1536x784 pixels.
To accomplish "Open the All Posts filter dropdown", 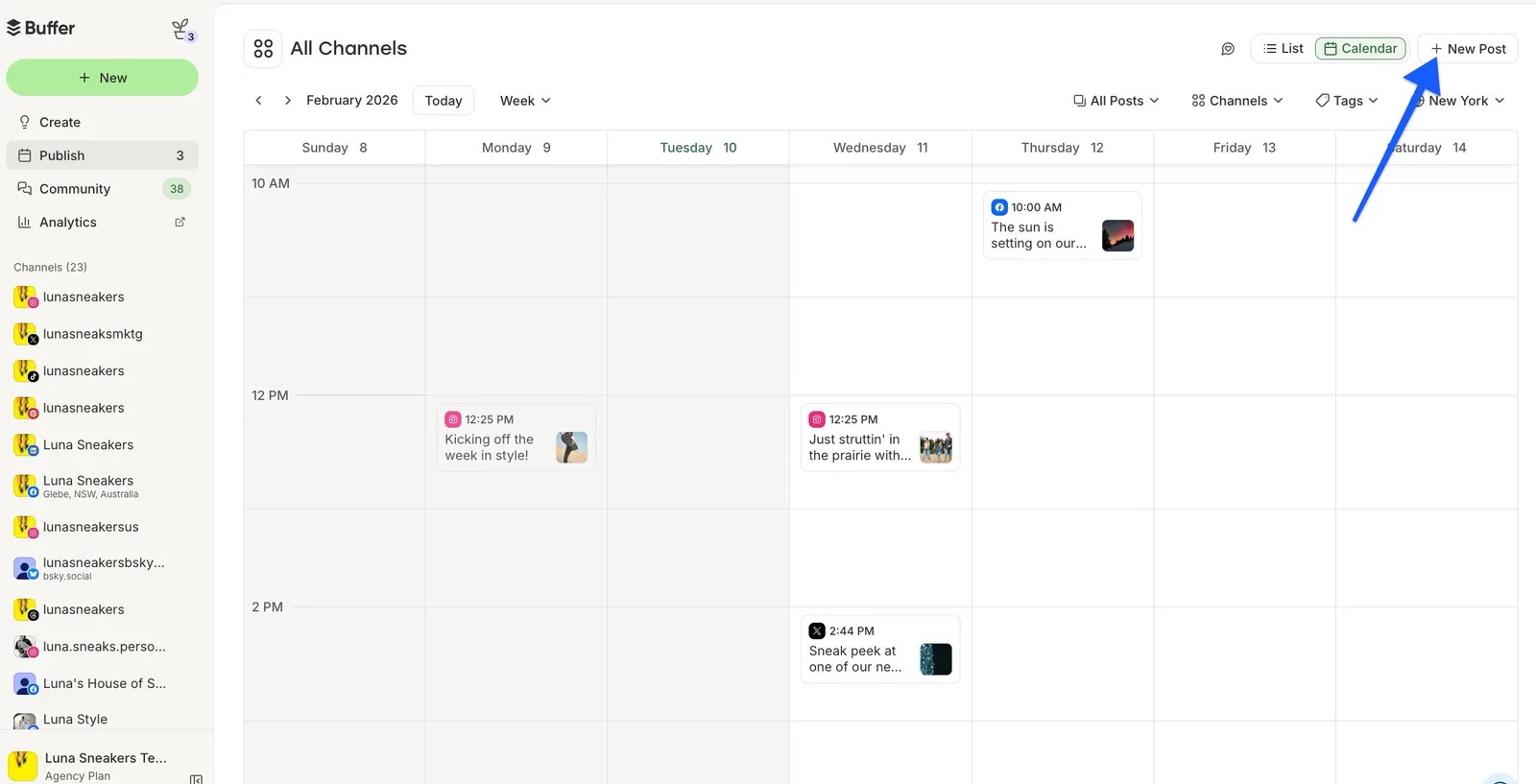I will point(1116,101).
